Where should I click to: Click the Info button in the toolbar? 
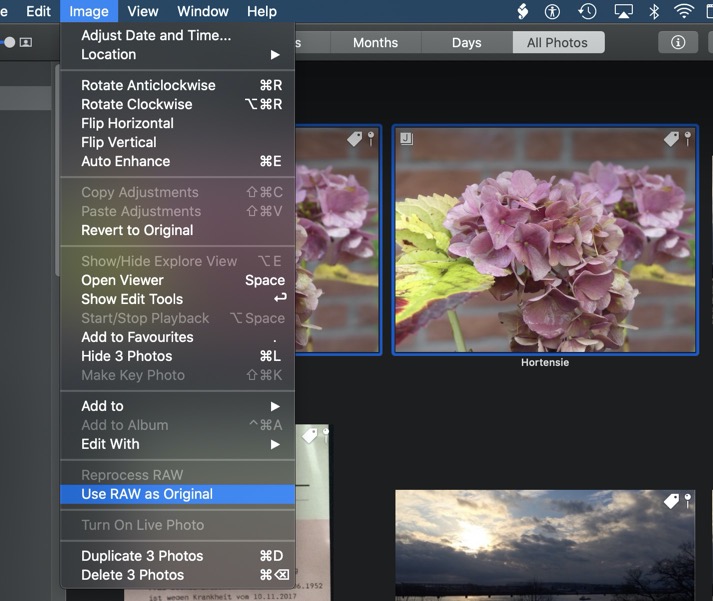tap(678, 42)
